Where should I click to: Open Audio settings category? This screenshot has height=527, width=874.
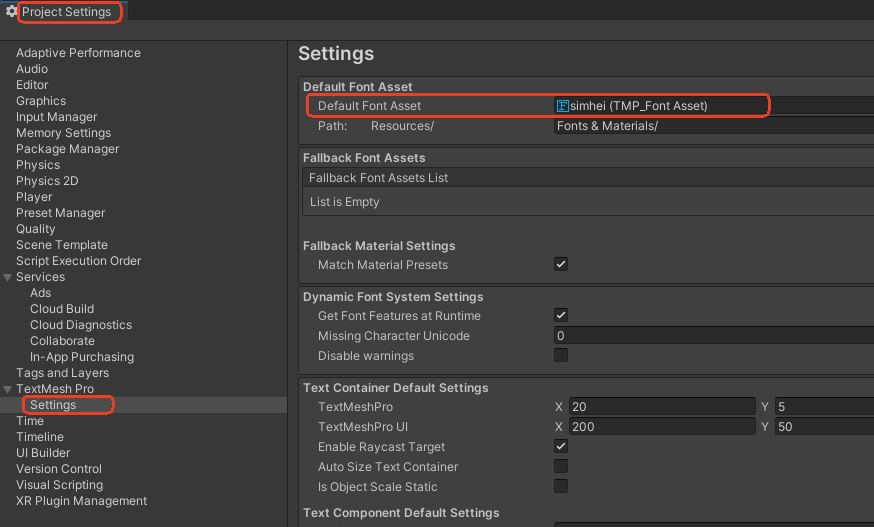32,69
